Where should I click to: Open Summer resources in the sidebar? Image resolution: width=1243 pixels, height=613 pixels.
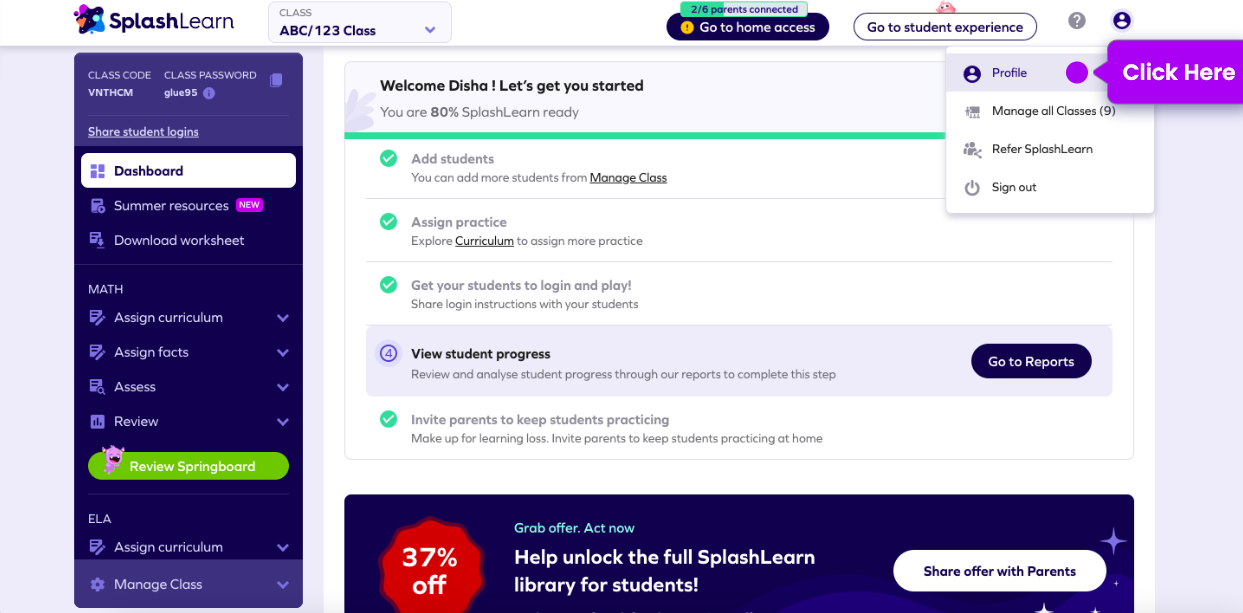171,206
